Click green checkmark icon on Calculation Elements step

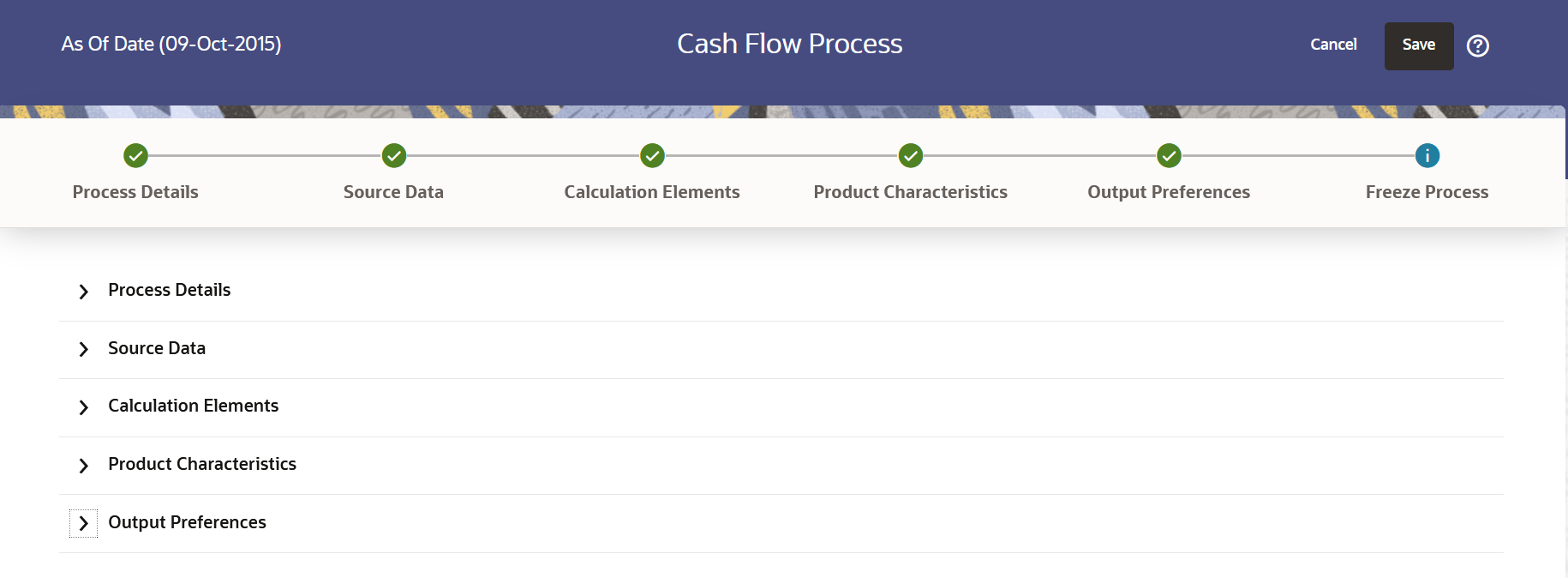point(652,156)
